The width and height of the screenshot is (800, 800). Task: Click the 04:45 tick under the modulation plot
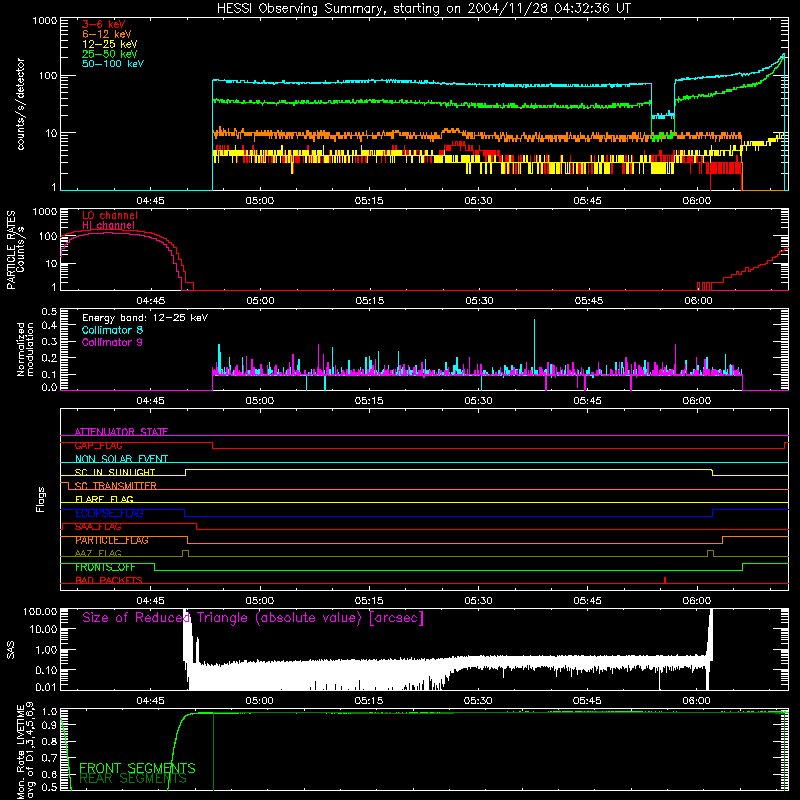coord(151,401)
